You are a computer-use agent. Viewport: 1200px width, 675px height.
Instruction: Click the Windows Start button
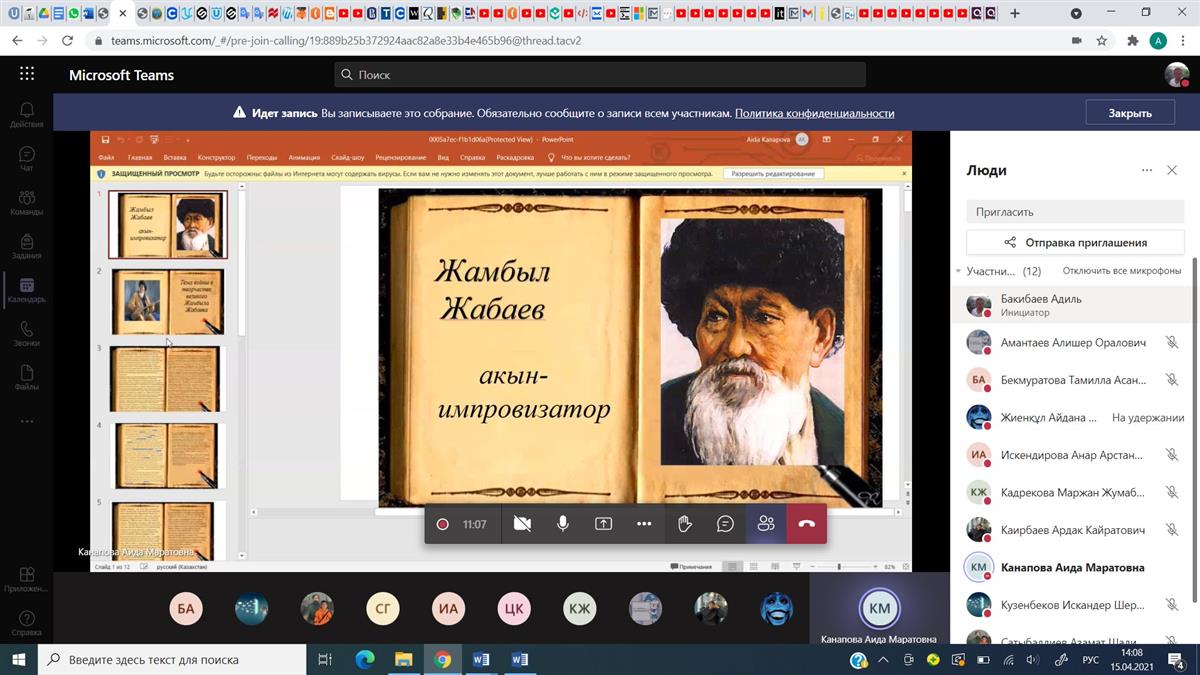(x=18, y=659)
